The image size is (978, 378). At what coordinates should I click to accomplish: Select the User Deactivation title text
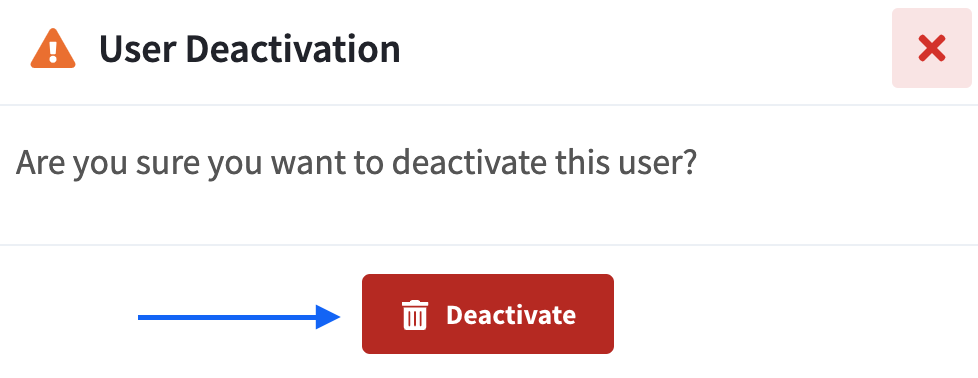click(249, 49)
